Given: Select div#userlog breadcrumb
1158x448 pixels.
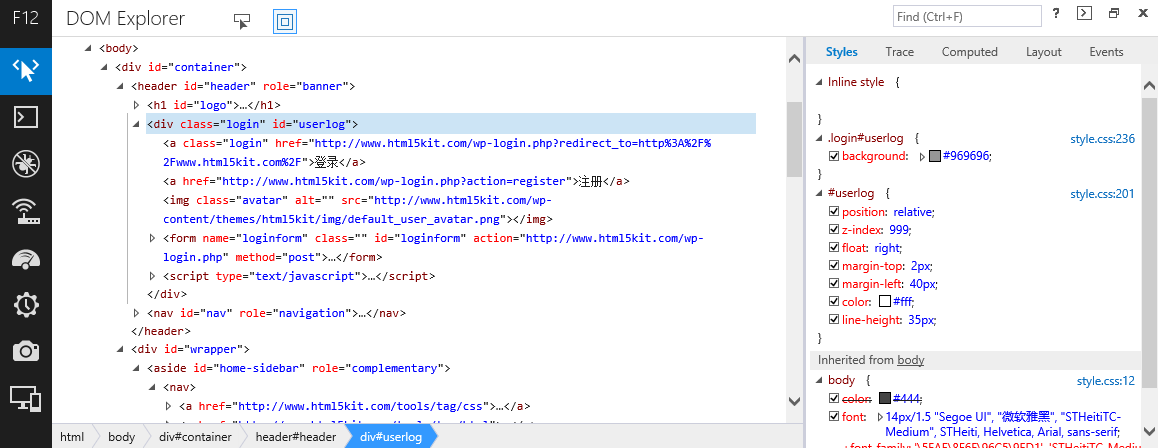Looking at the screenshot, I should 391,437.
